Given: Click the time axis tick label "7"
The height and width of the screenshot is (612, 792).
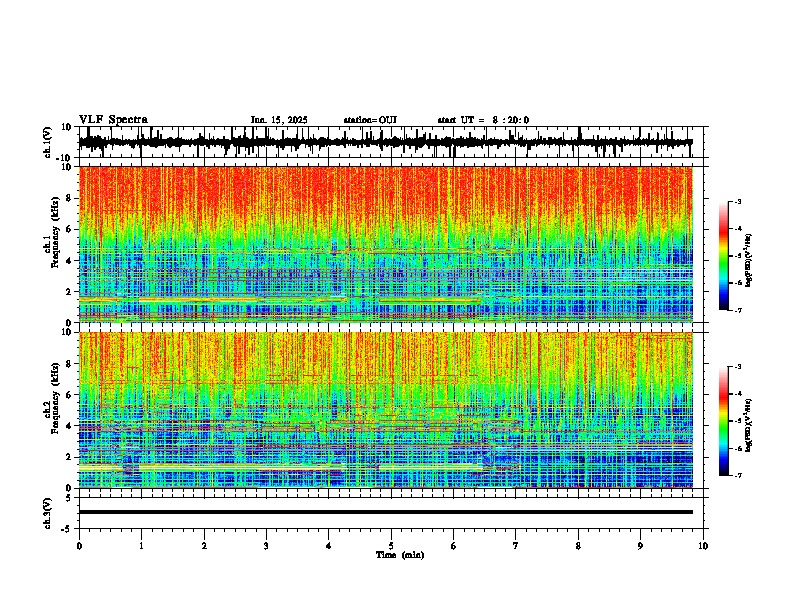Looking at the screenshot, I should point(516,546).
